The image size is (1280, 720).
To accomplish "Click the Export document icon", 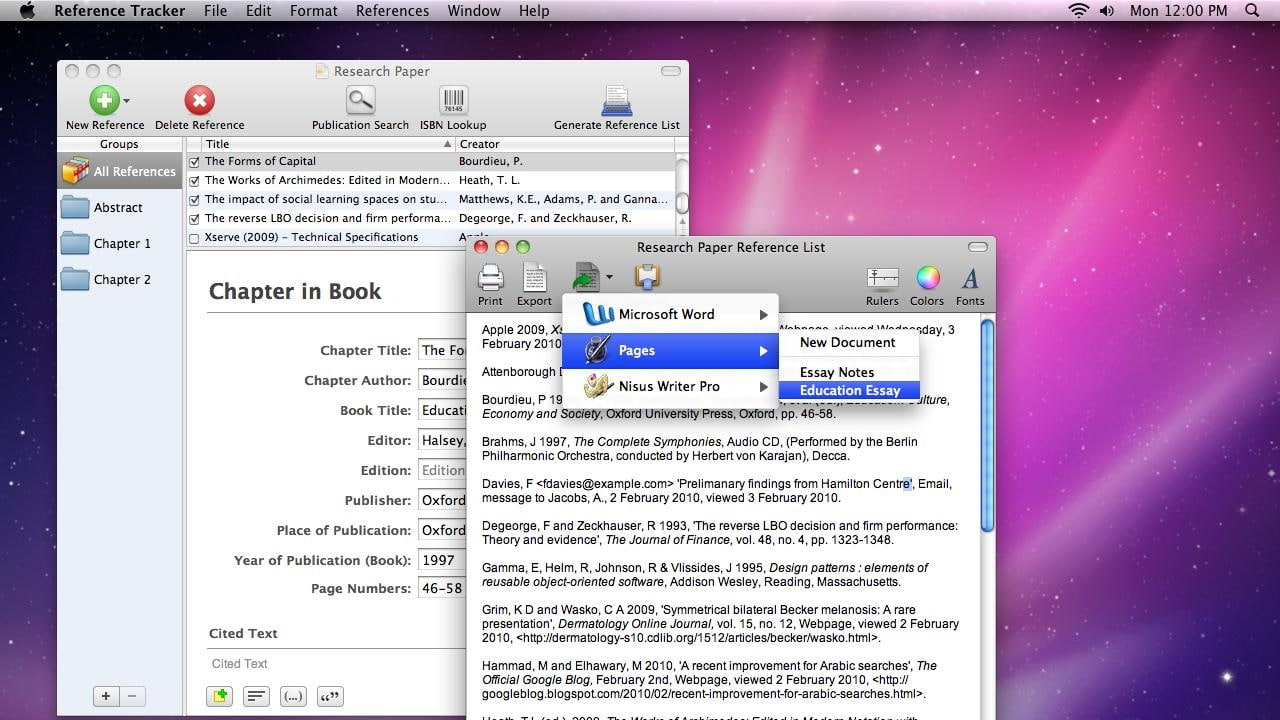I will [534, 277].
